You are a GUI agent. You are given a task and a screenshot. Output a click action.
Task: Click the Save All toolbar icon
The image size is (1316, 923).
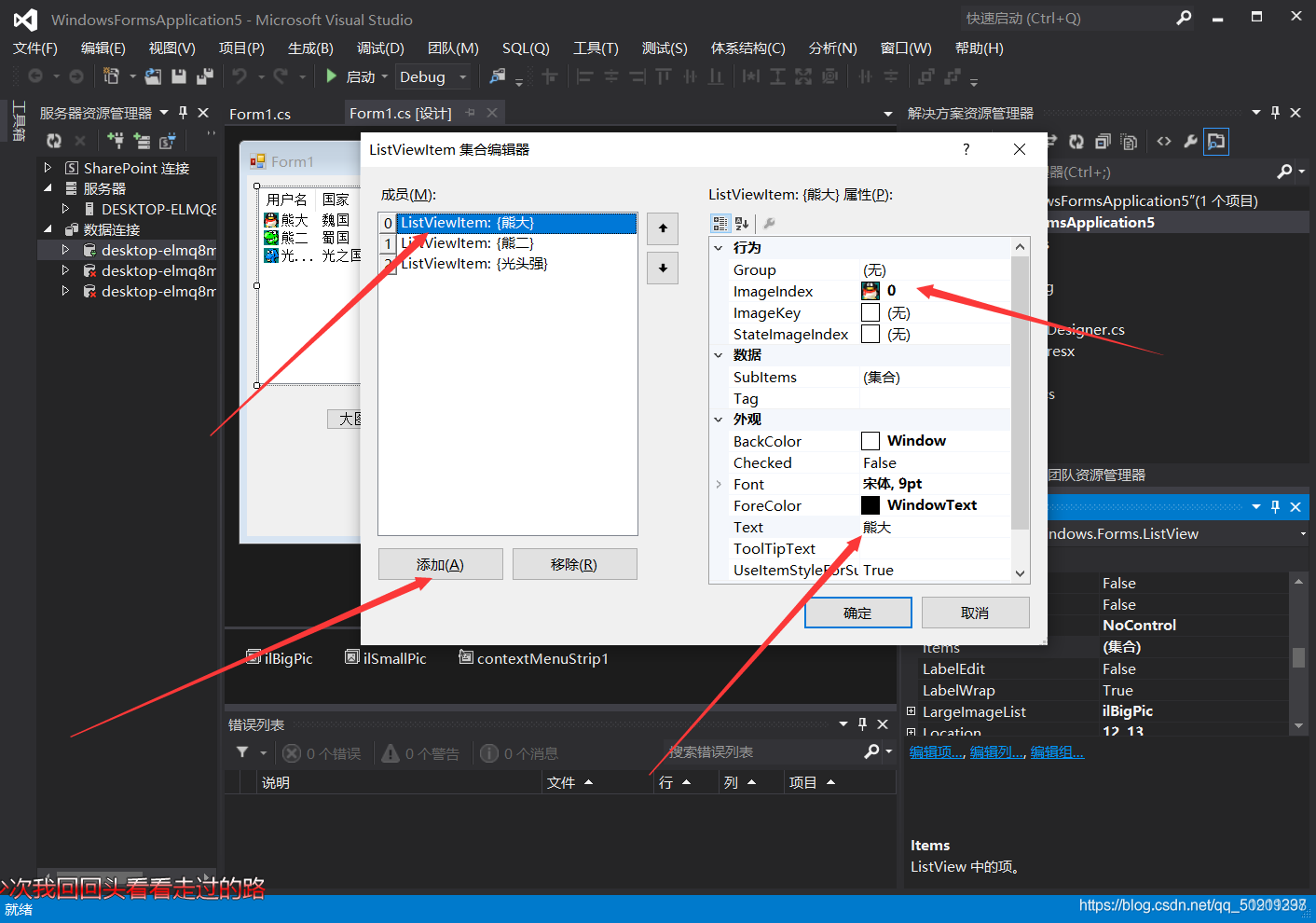tap(205, 76)
